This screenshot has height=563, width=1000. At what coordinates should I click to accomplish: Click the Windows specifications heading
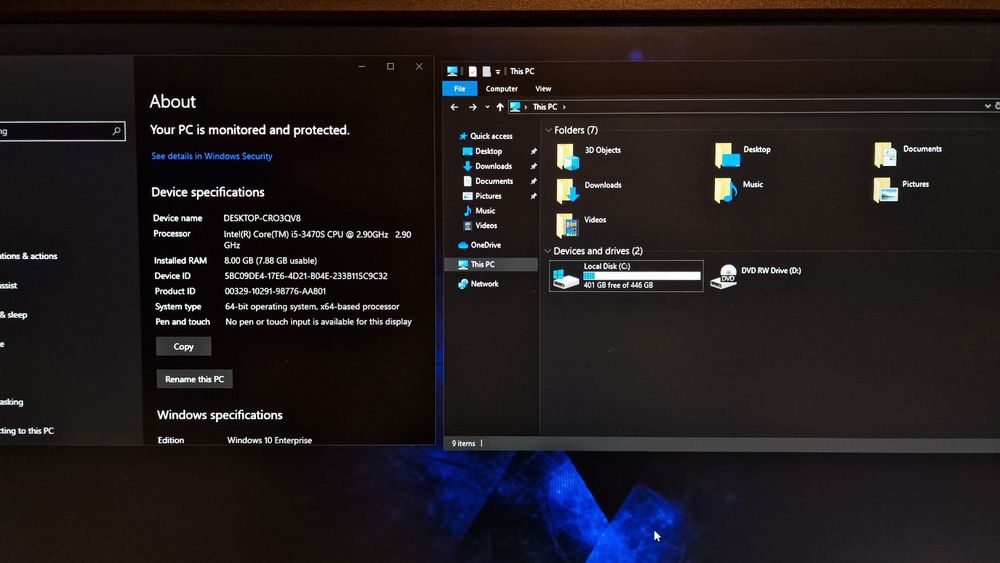(x=220, y=415)
